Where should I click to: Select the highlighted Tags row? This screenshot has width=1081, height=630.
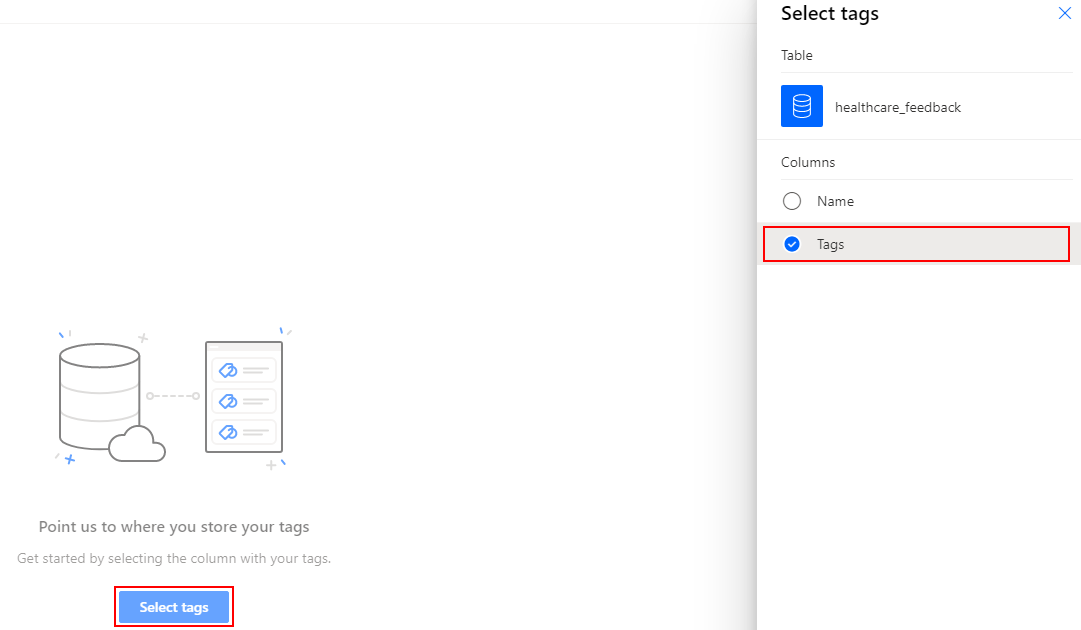pyautogui.click(x=915, y=243)
